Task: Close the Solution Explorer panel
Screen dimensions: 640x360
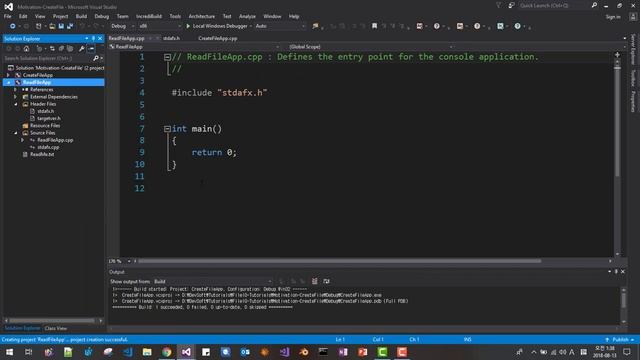Action: [100, 38]
